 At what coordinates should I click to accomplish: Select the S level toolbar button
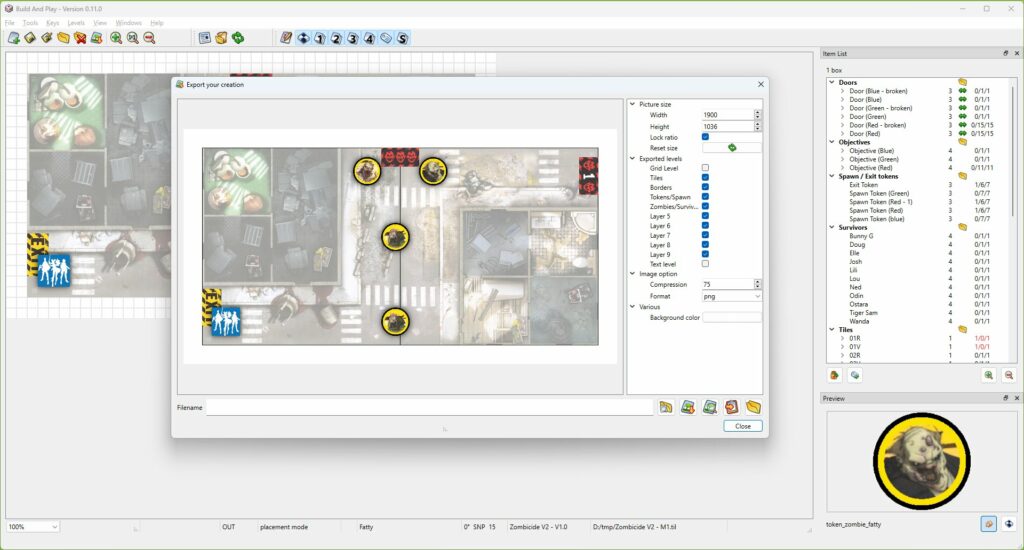point(402,38)
